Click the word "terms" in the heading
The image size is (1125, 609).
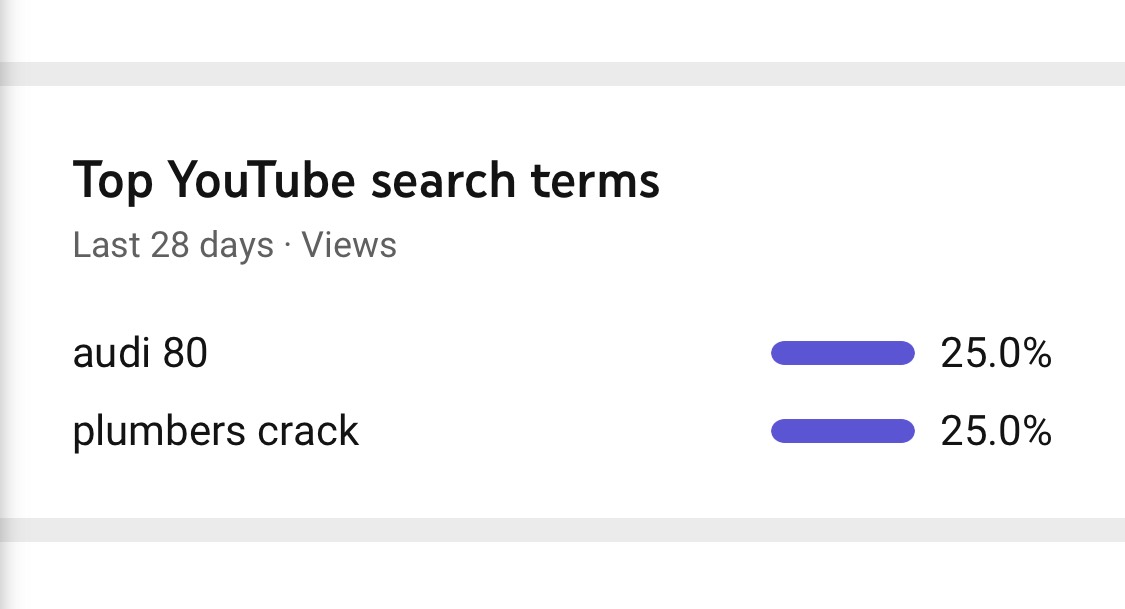[595, 181]
